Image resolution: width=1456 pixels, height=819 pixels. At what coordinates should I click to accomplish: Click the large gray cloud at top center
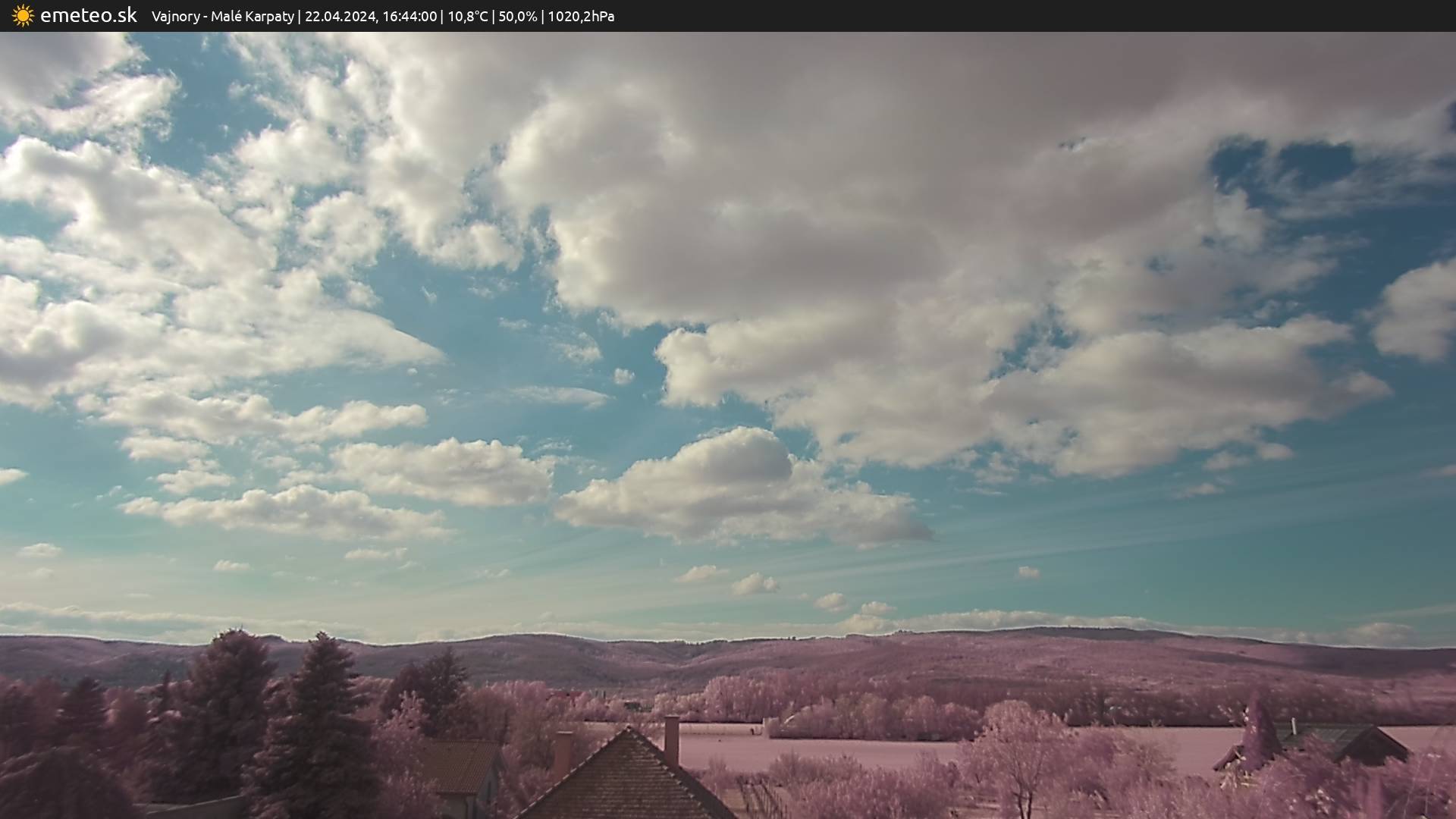click(x=758, y=190)
